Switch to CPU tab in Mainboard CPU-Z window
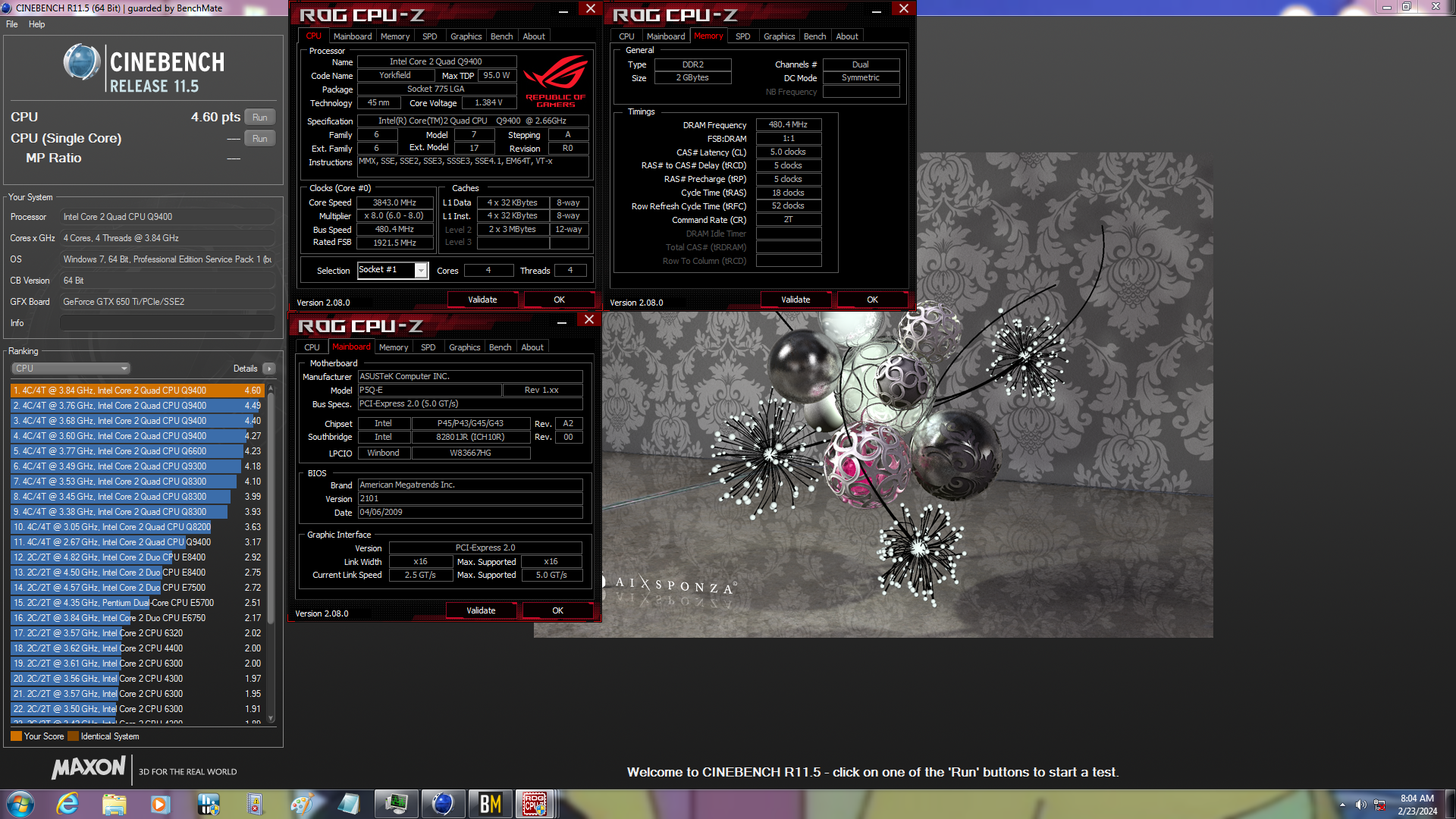This screenshot has width=1456, height=819. pyautogui.click(x=312, y=347)
